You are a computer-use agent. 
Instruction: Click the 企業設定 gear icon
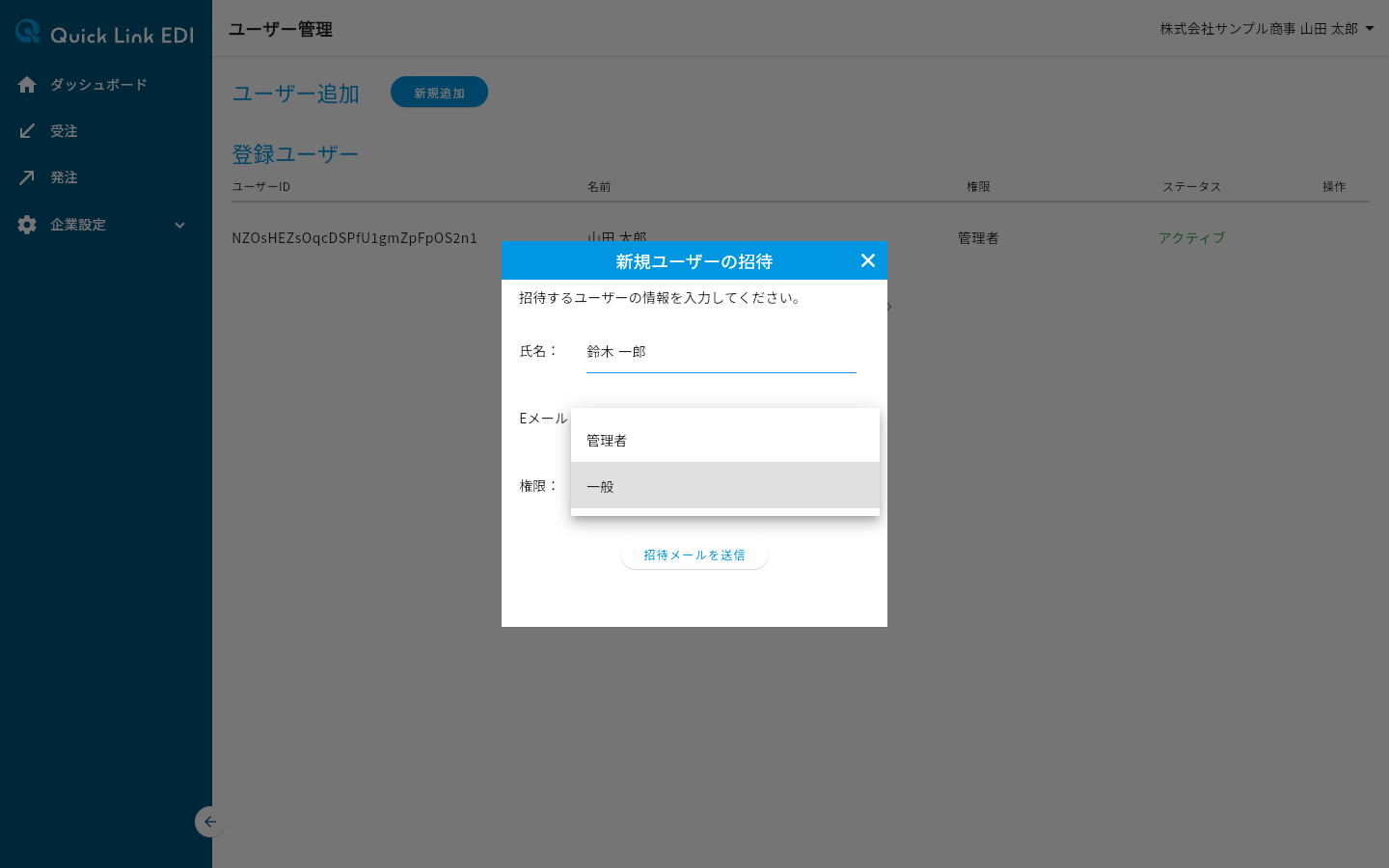point(27,225)
